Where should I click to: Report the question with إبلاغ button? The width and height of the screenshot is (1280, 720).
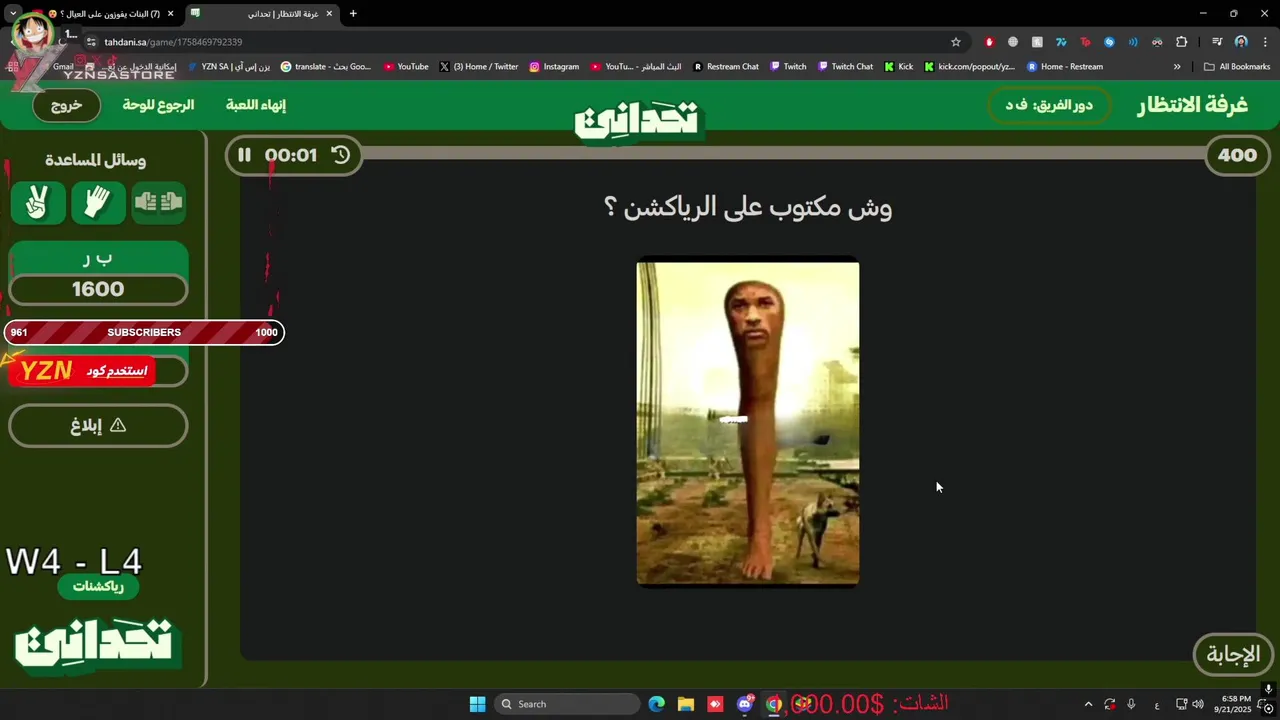pos(98,426)
